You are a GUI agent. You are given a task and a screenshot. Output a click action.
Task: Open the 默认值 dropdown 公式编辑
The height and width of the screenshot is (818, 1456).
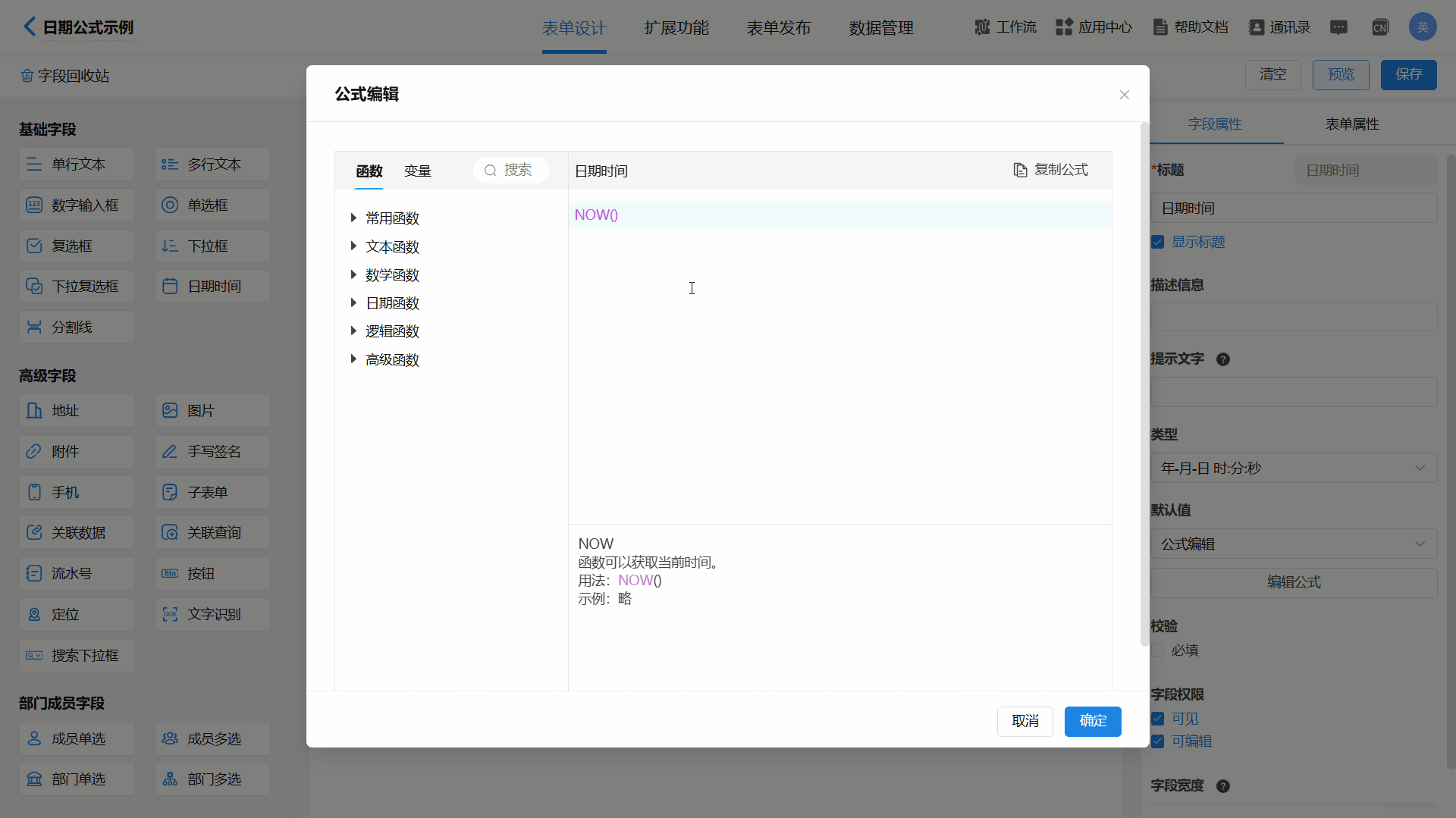(x=1294, y=544)
